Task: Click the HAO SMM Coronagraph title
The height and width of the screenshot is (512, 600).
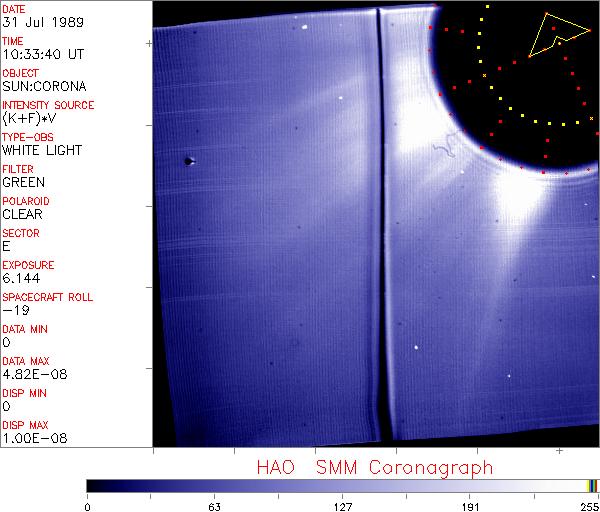Action: (x=375, y=468)
